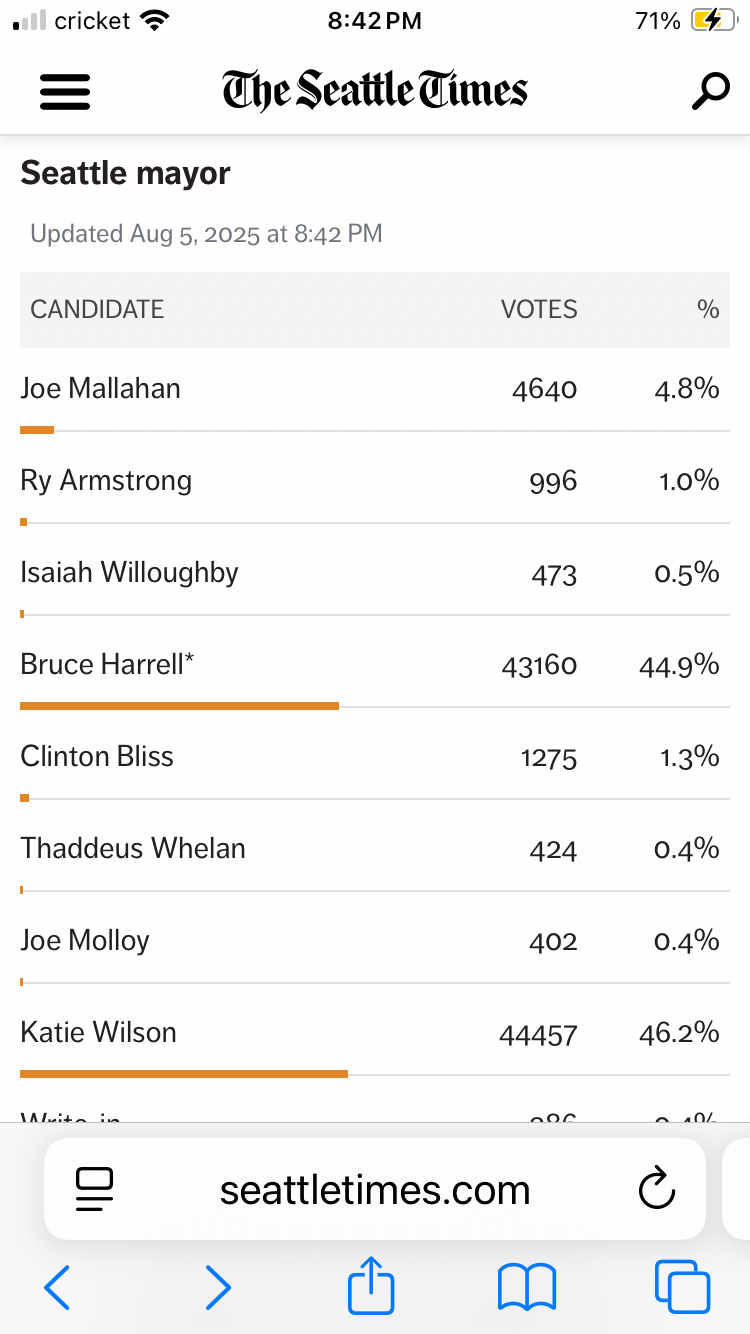Open Safari page settings icon
The width and height of the screenshot is (750, 1334).
click(95, 1189)
